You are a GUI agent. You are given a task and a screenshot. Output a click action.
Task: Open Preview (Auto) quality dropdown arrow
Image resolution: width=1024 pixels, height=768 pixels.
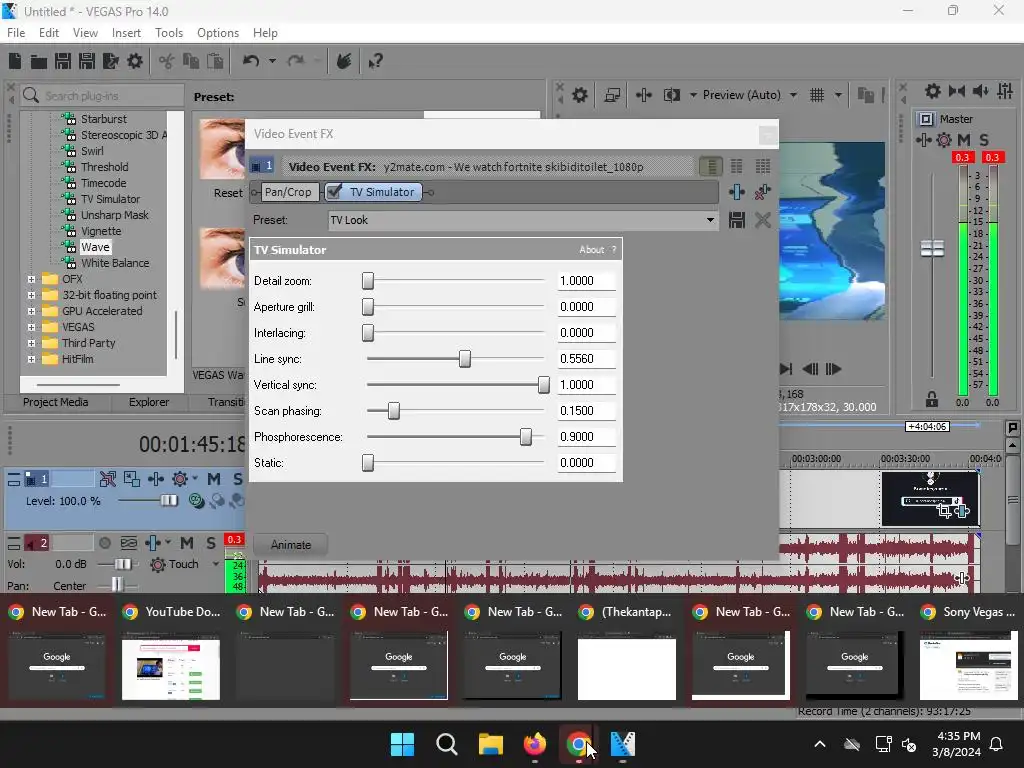point(793,95)
